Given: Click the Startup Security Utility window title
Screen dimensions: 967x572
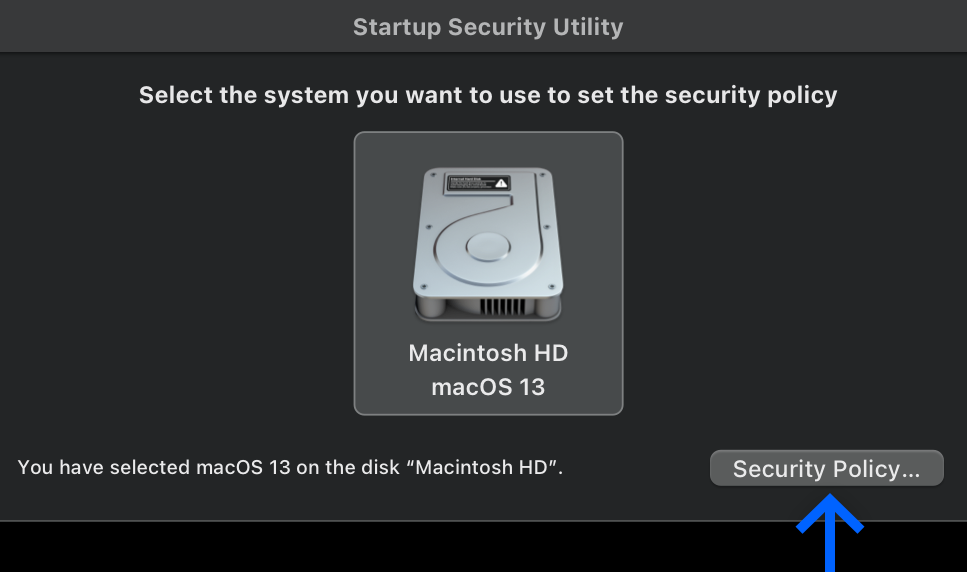Looking at the screenshot, I should [x=488, y=27].
